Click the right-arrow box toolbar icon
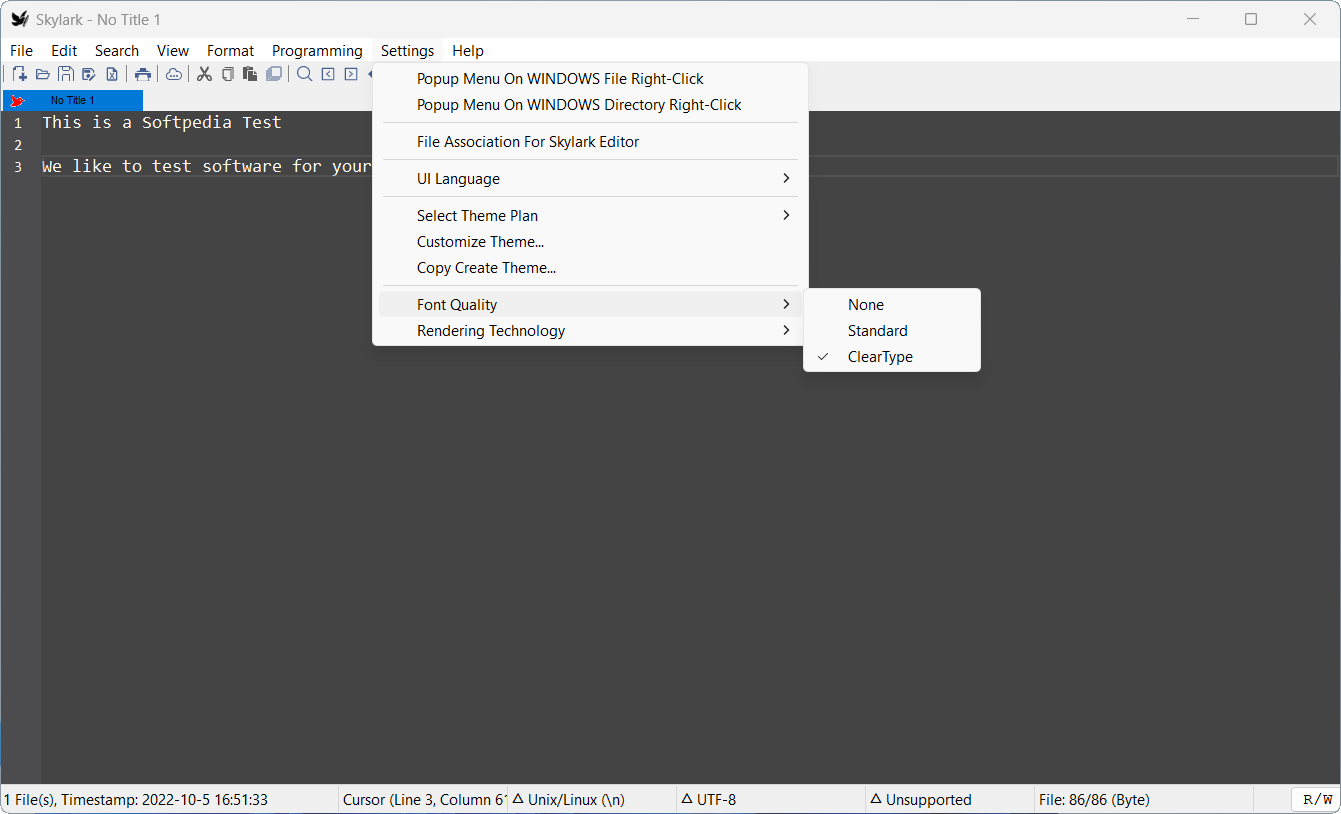 pyautogui.click(x=351, y=74)
